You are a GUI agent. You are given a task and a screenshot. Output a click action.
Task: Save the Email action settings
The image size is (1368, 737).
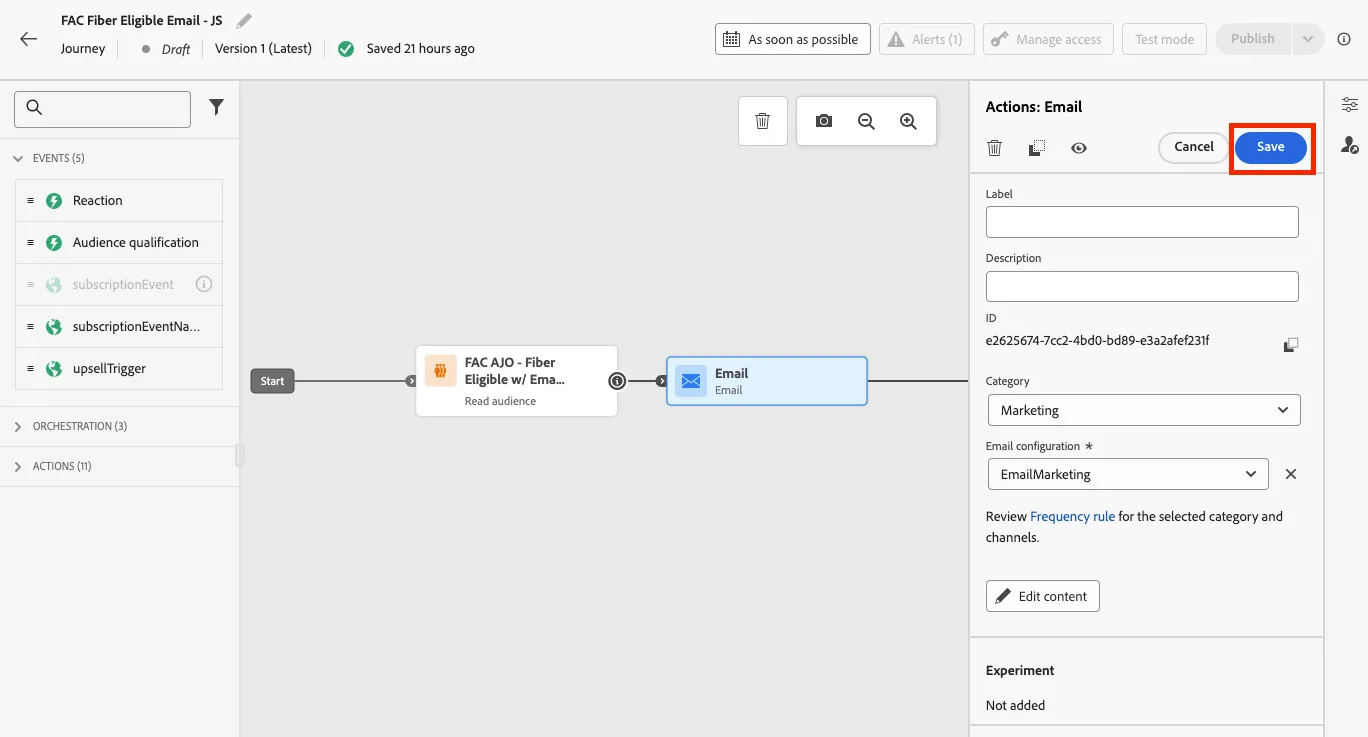coord(1270,147)
